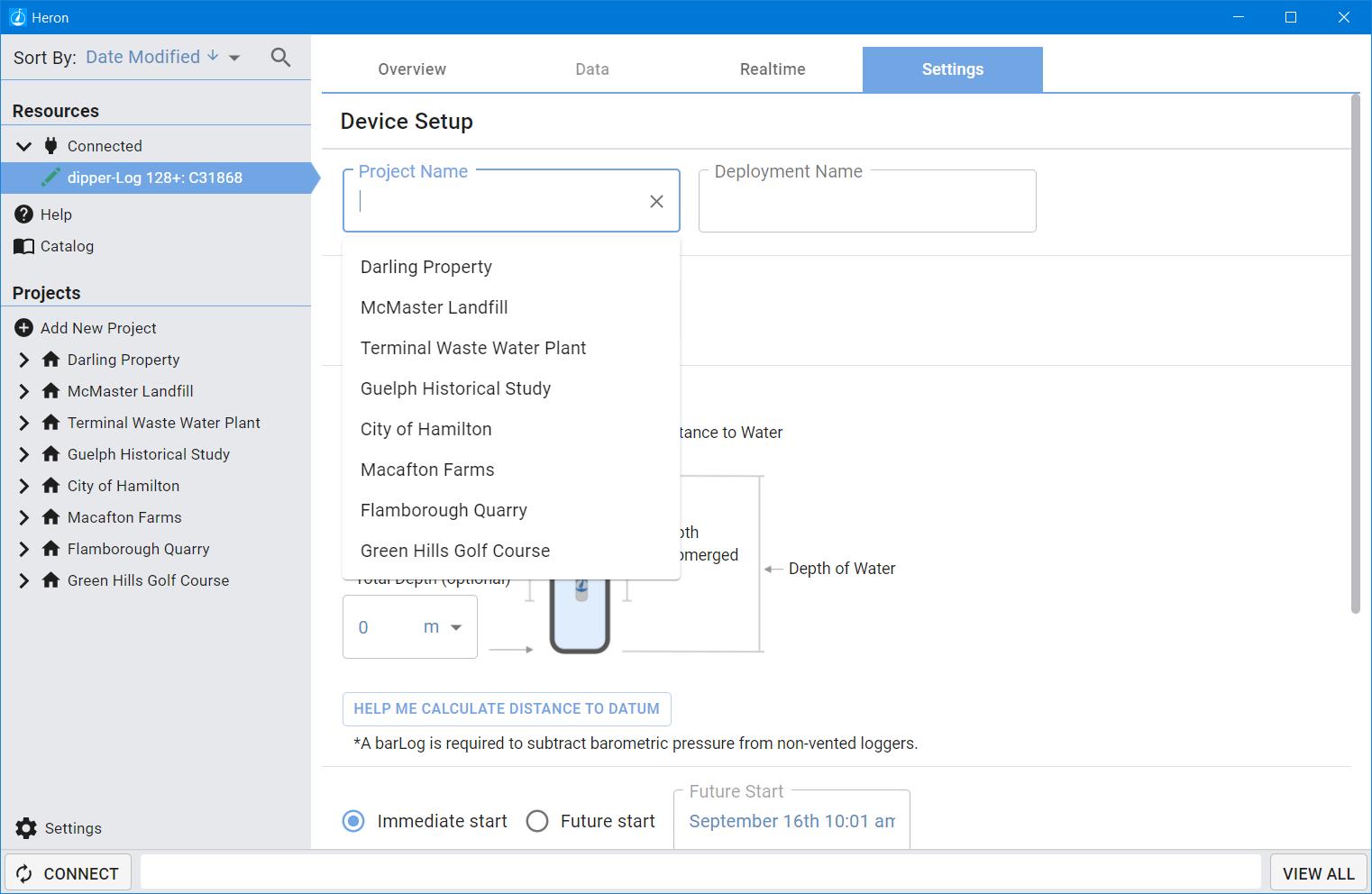The height and width of the screenshot is (894, 1372).
Task: Click house icon of McMaster Landfill project
Action: (51, 391)
